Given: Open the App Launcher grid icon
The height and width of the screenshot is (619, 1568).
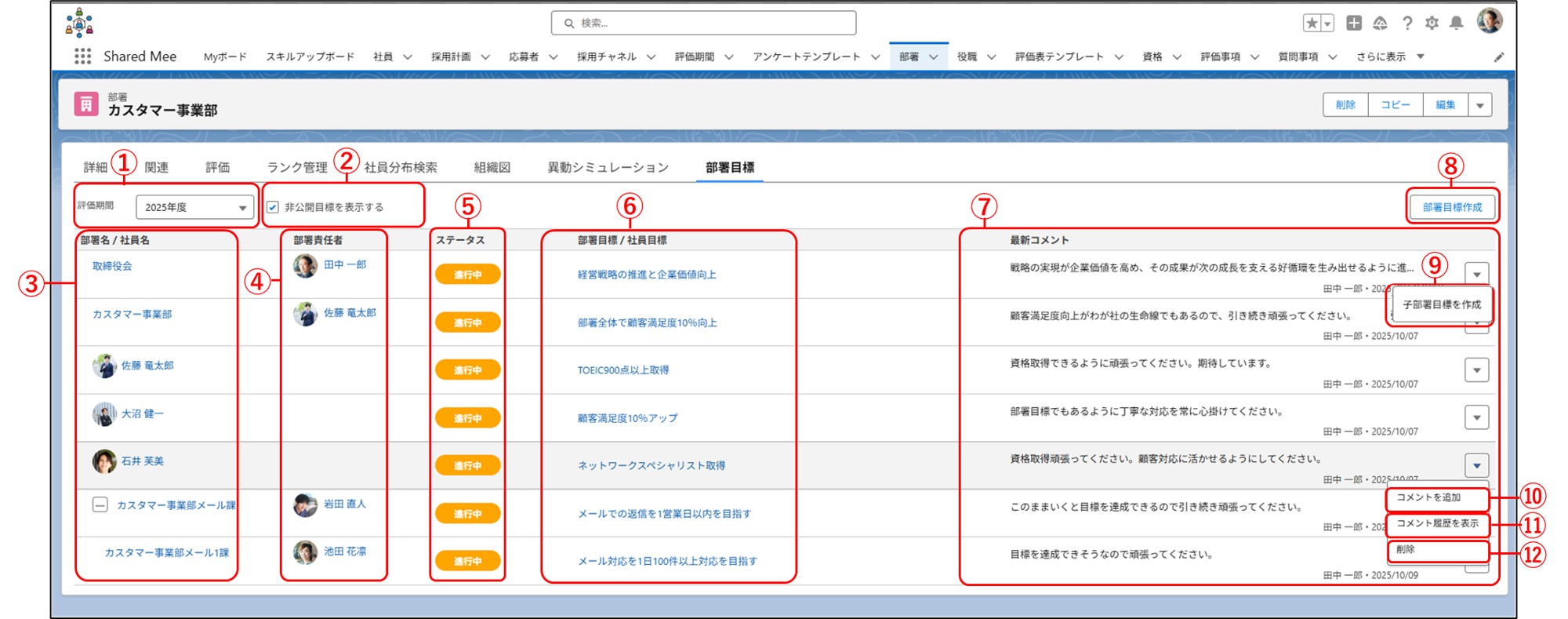Looking at the screenshot, I should coord(82,56).
